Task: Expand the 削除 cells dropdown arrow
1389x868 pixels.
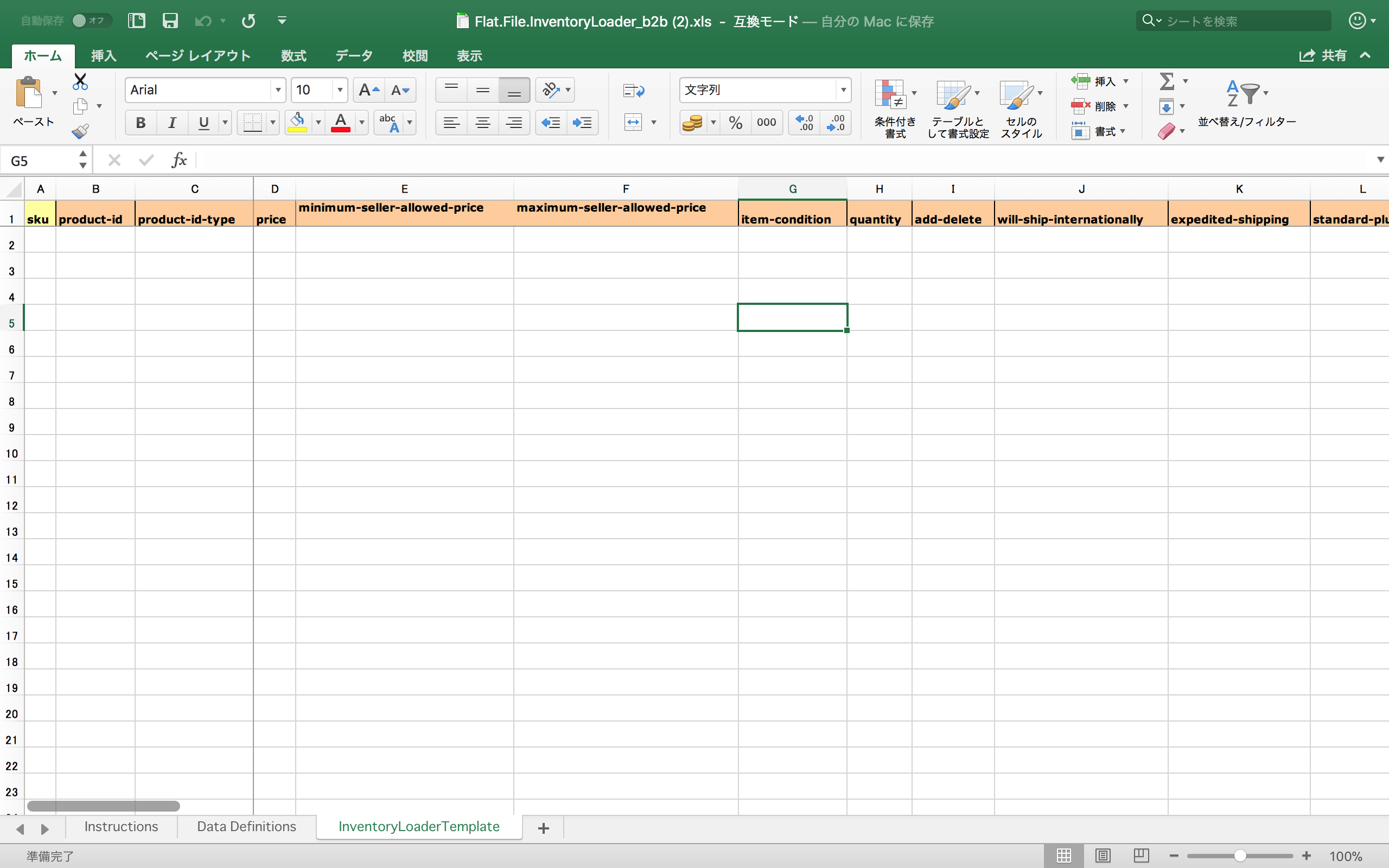Action: pyautogui.click(x=1125, y=106)
